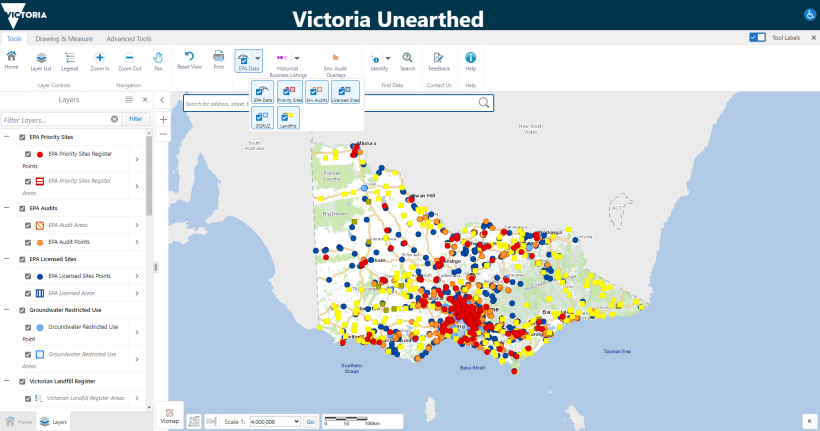
Task: Click in the address search field
Action: [330, 103]
